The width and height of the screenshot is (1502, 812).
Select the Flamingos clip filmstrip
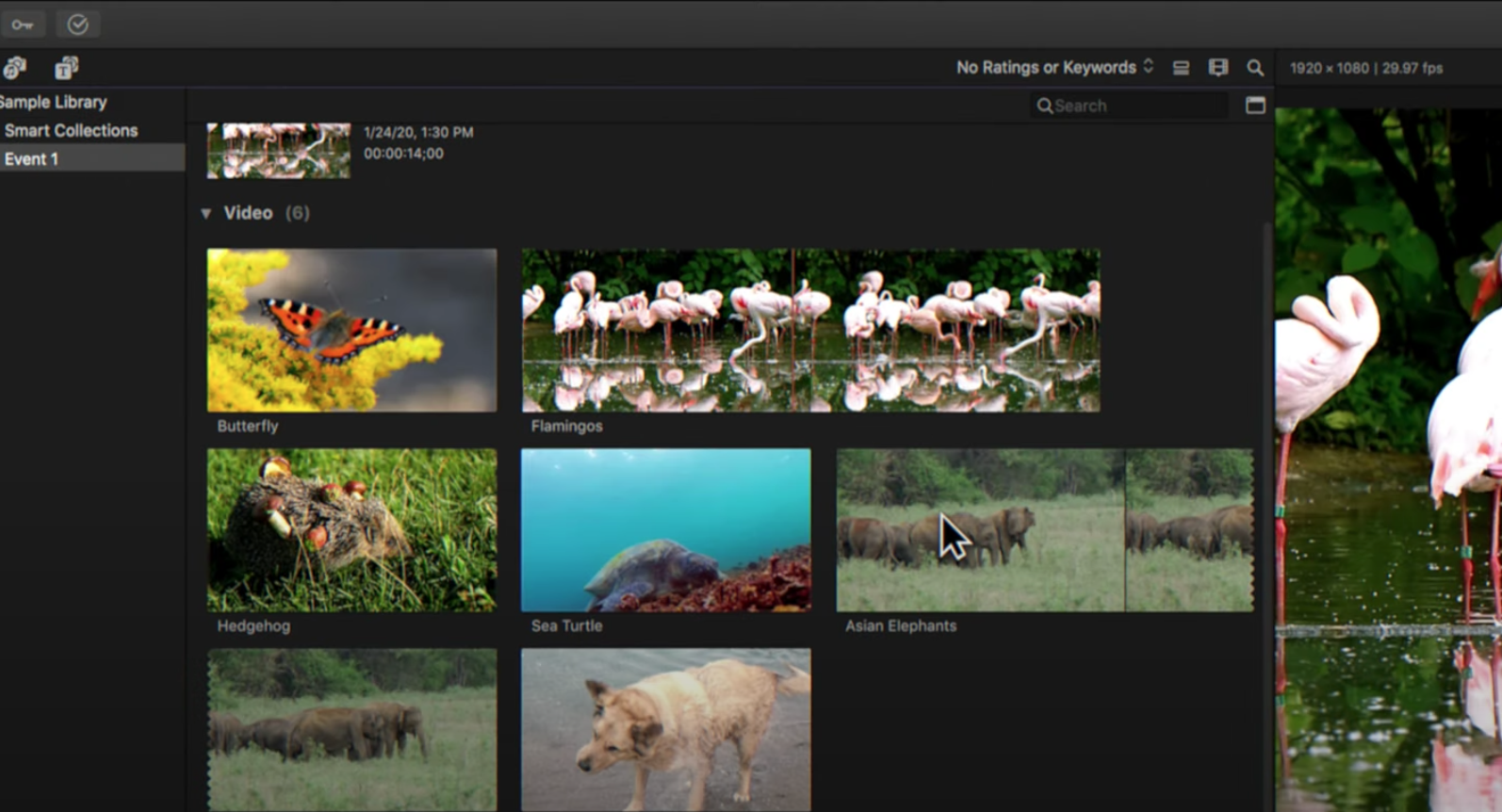[810, 330]
